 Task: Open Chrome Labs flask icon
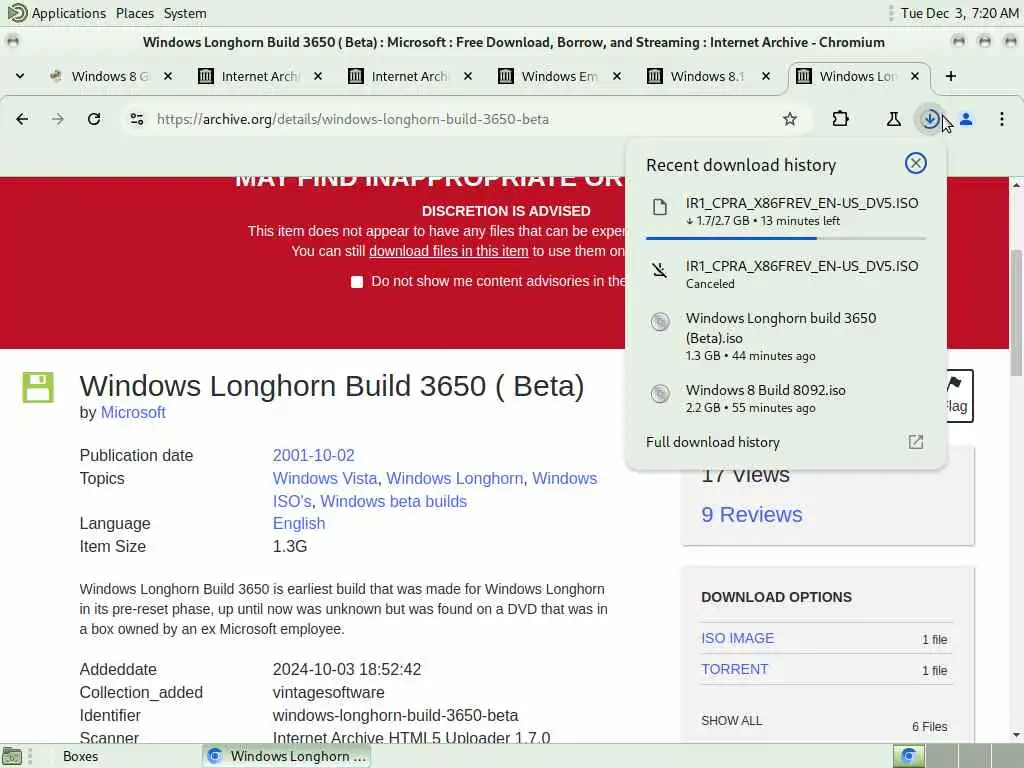click(893, 119)
